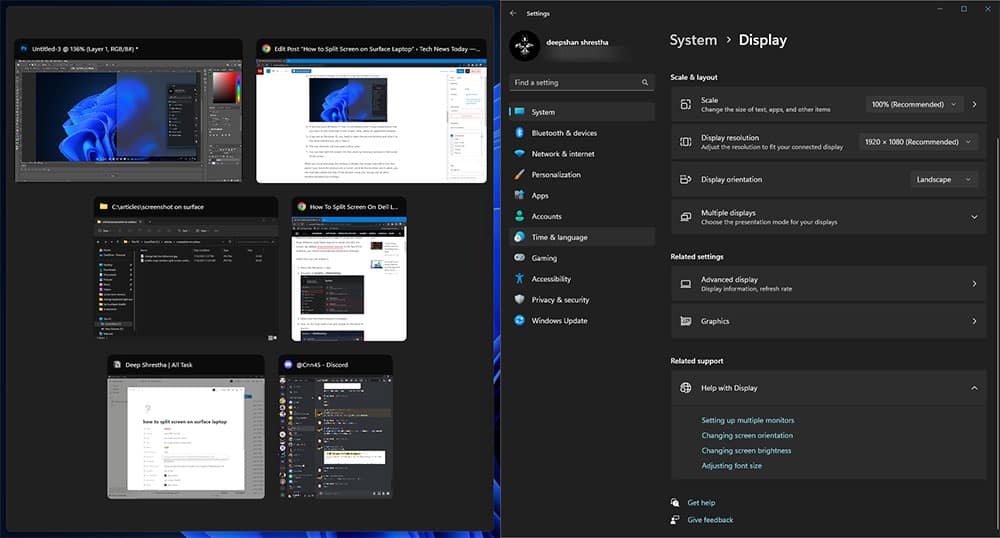Open the Display orientation Landscape dropdown
Viewport: 1000px width, 538px height.
[943, 179]
